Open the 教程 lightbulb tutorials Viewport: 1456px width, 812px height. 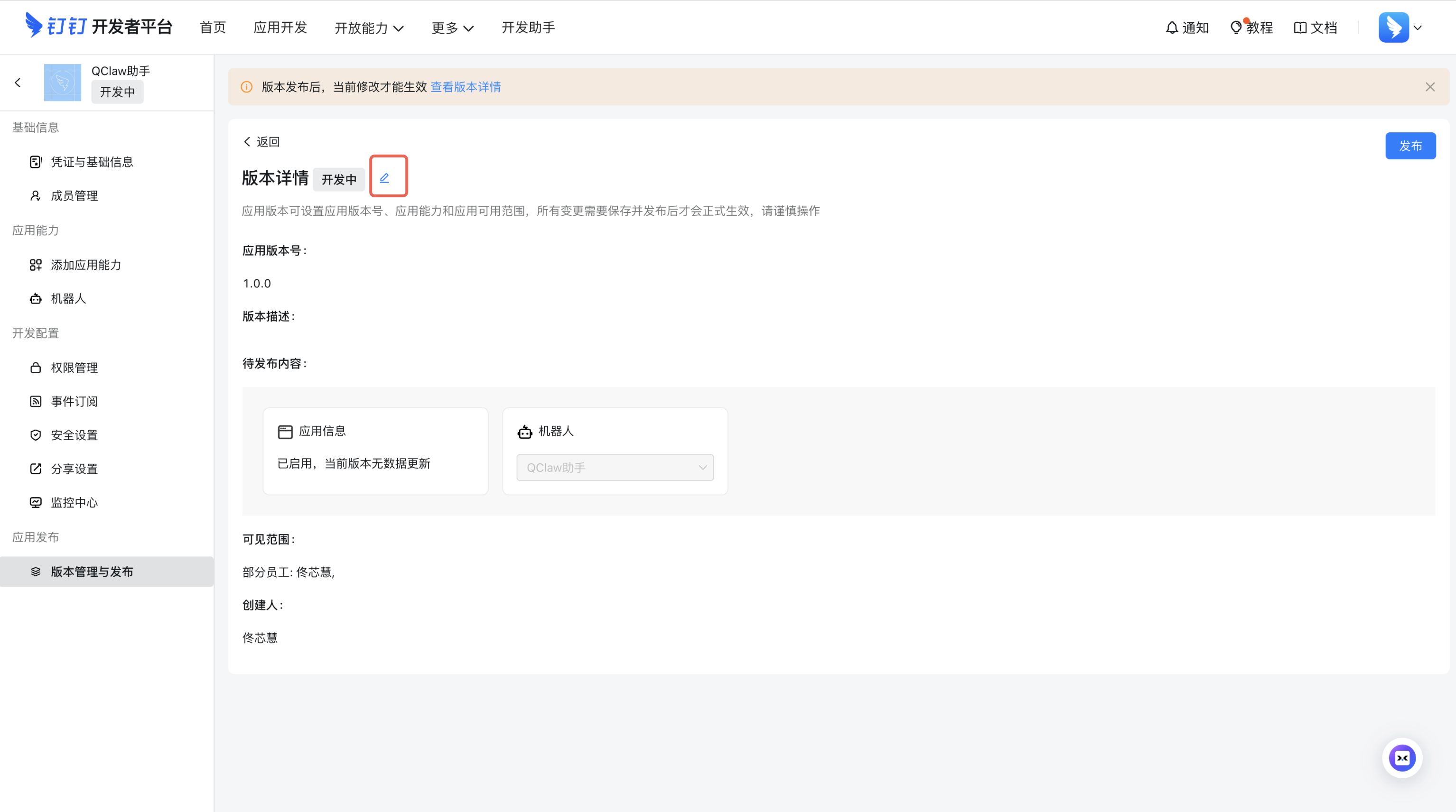point(1251,27)
